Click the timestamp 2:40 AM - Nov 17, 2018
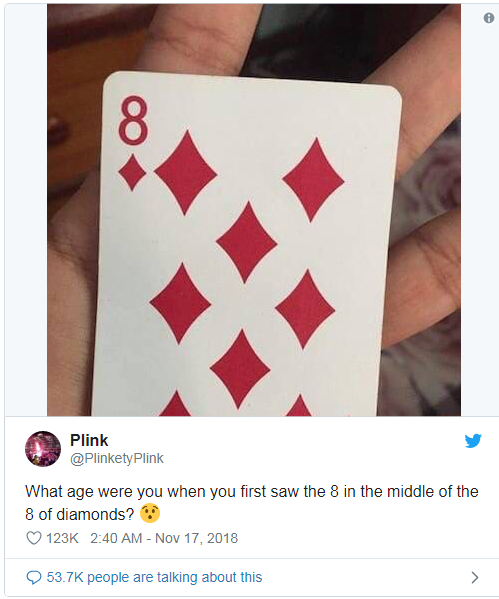 tap(164, 538)
